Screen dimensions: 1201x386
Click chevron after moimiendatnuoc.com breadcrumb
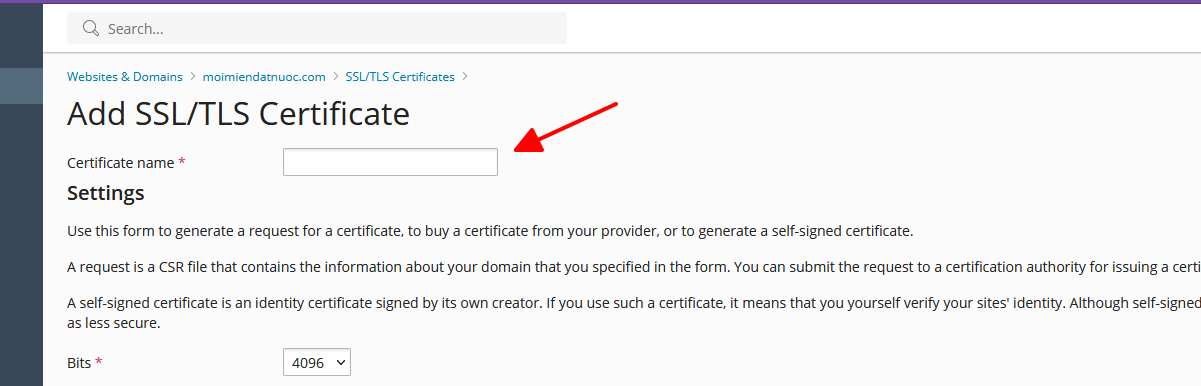click(335, 76)
